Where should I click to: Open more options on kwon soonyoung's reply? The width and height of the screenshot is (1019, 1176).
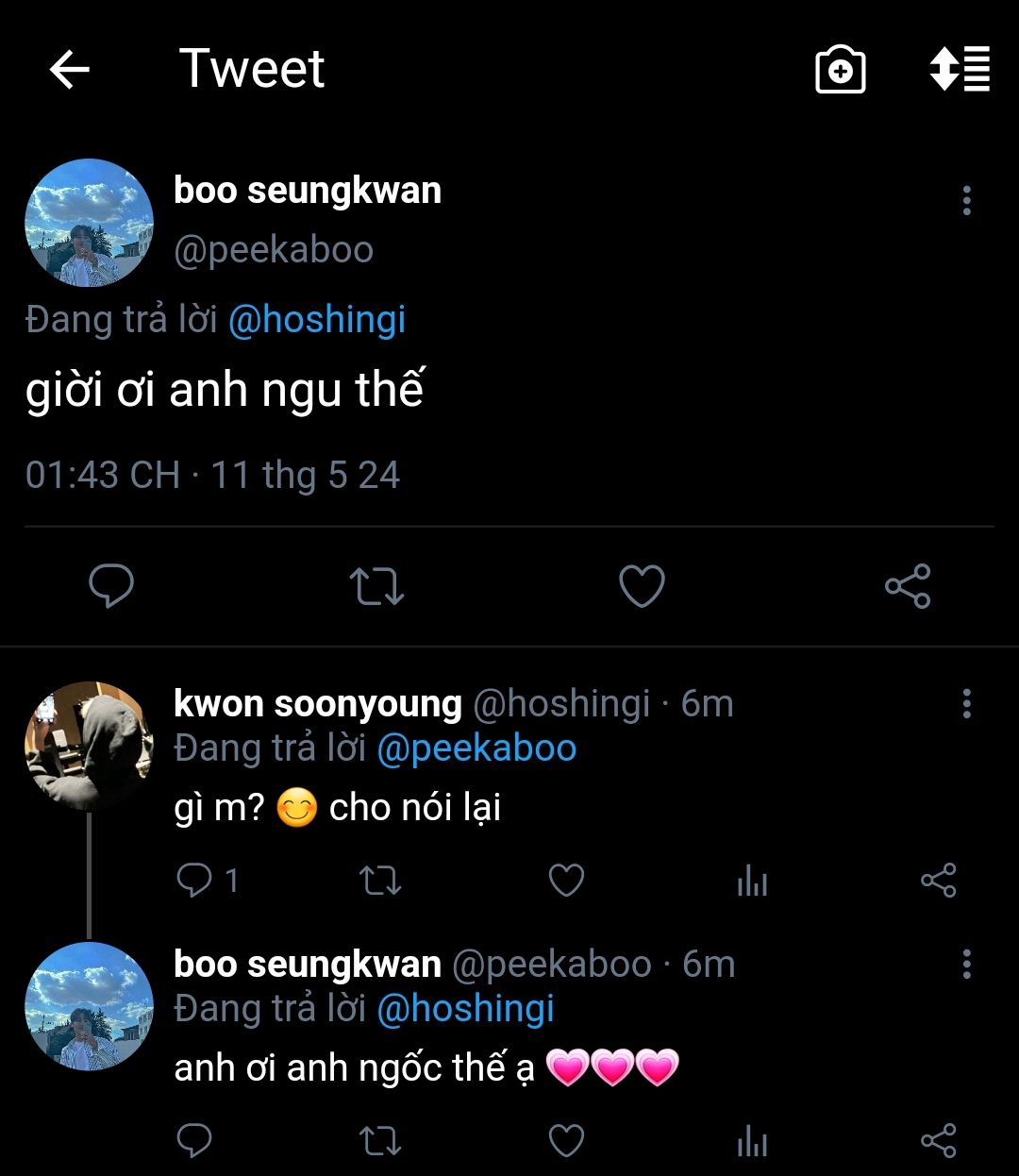coord(966,704)
